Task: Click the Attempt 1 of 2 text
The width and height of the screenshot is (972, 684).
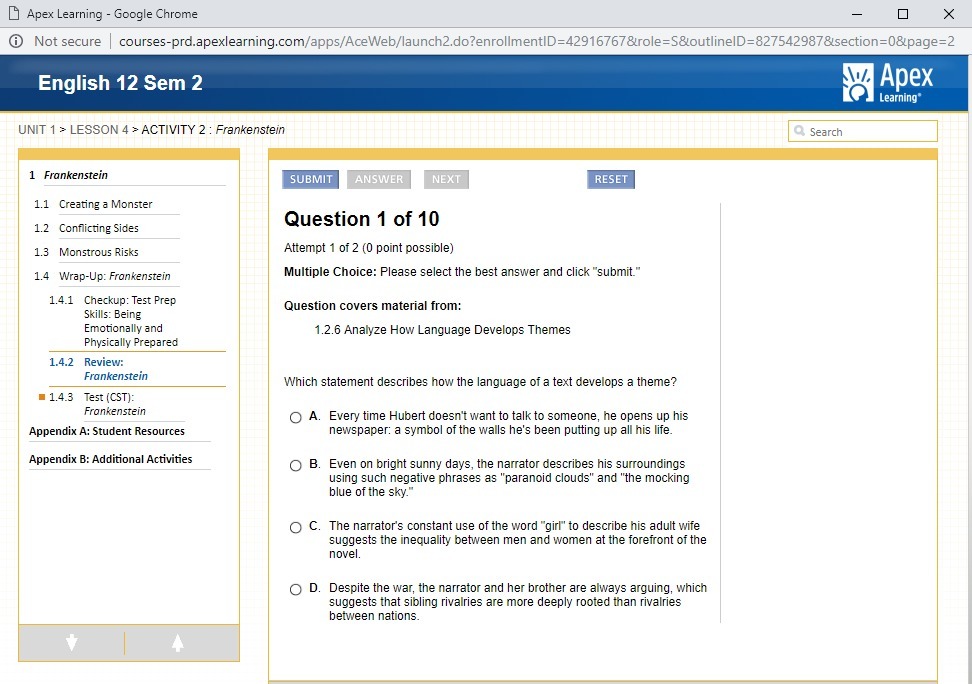Action: pos(369,248)
